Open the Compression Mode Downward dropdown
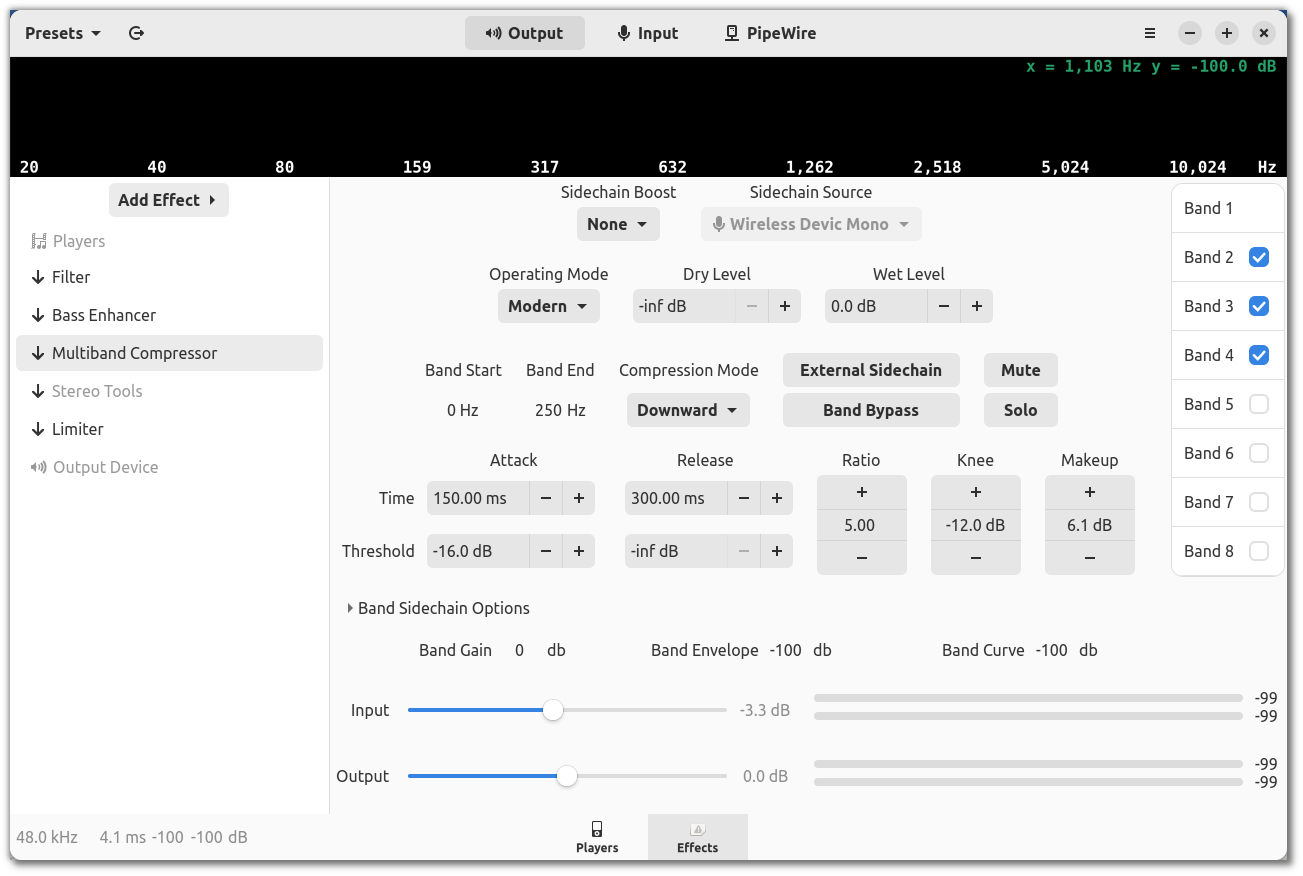The height and width of the screenshot is (876, 1303). pyautogui.click(x=687, y=410)
